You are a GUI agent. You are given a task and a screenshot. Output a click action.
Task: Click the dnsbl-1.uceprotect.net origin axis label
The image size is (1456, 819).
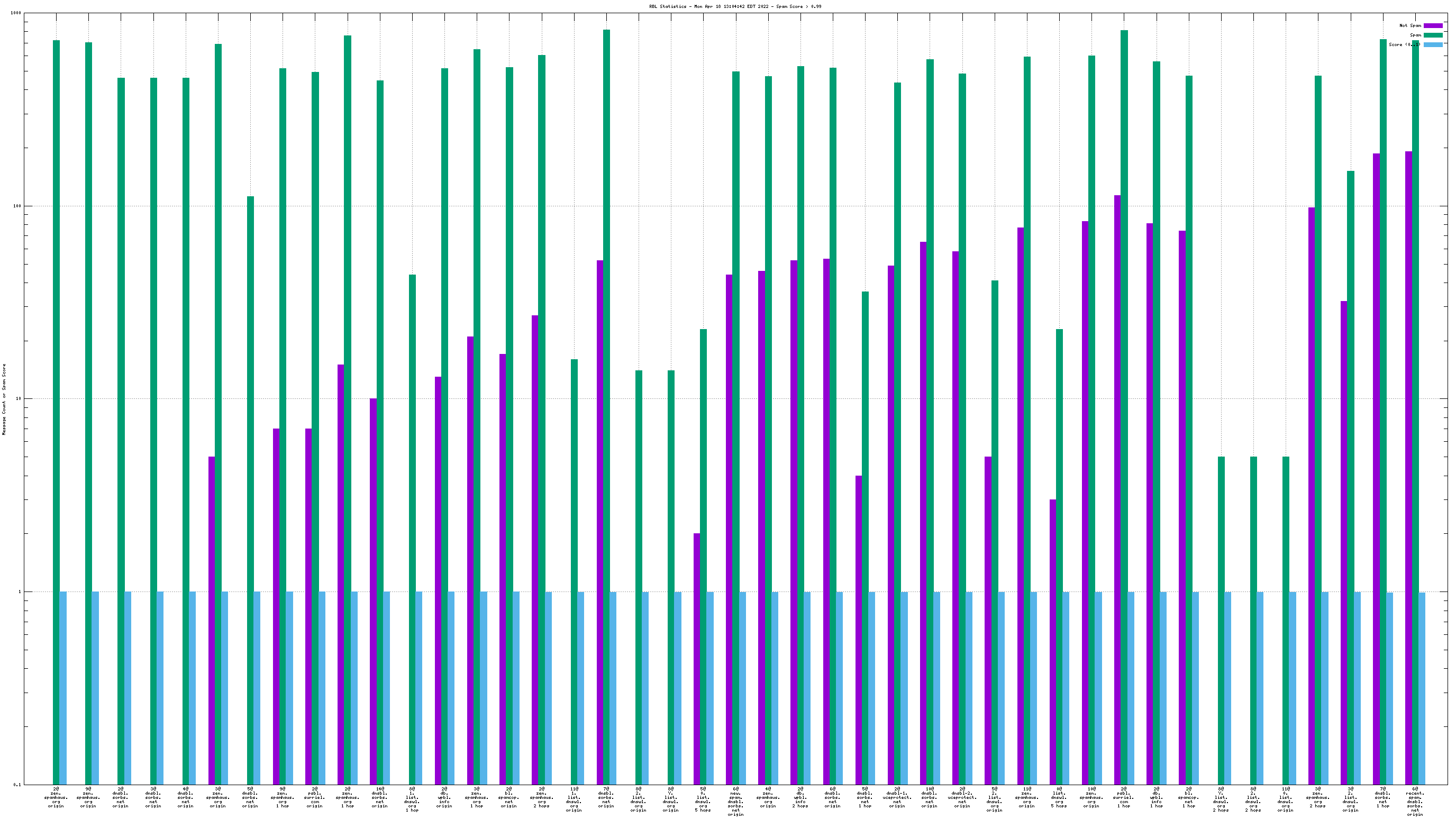point(897,797)
